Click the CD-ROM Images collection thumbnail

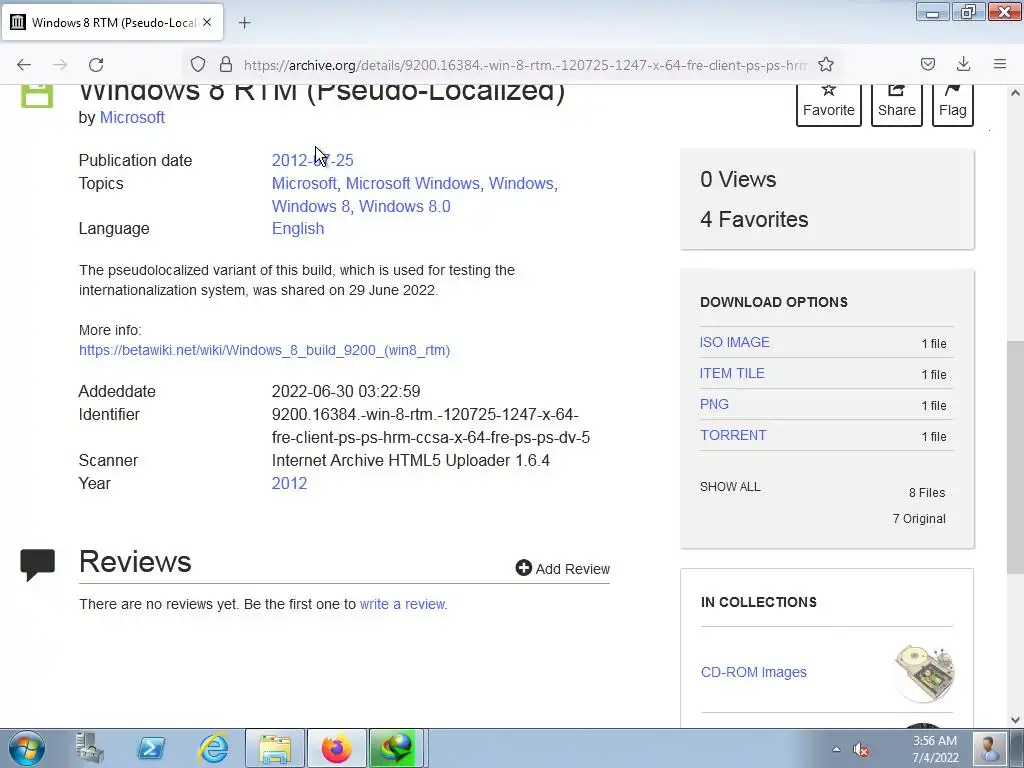[x=925, y=673]
